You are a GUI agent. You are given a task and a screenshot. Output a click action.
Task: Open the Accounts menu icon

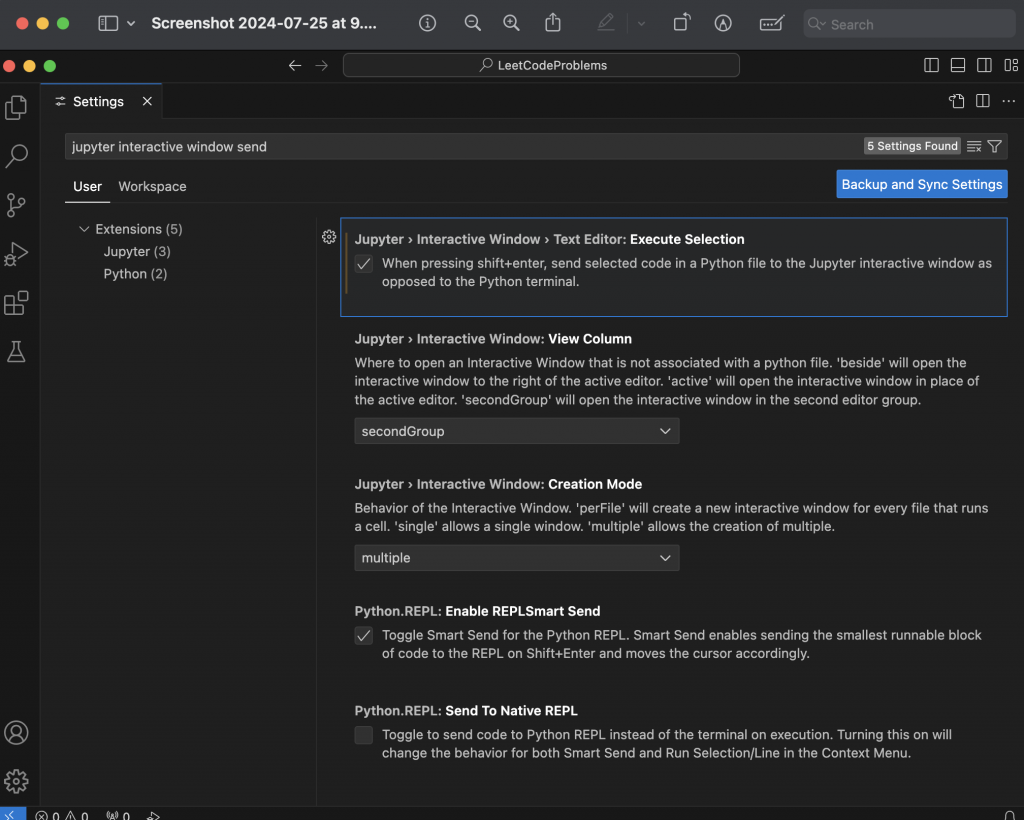click(x=16, y=733)
